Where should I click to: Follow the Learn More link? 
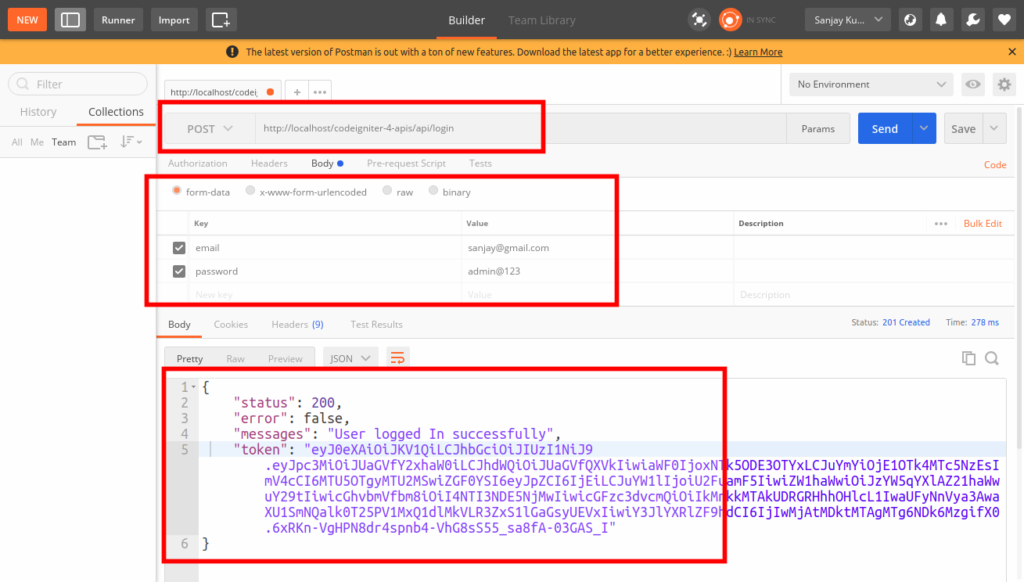(758, 52)
